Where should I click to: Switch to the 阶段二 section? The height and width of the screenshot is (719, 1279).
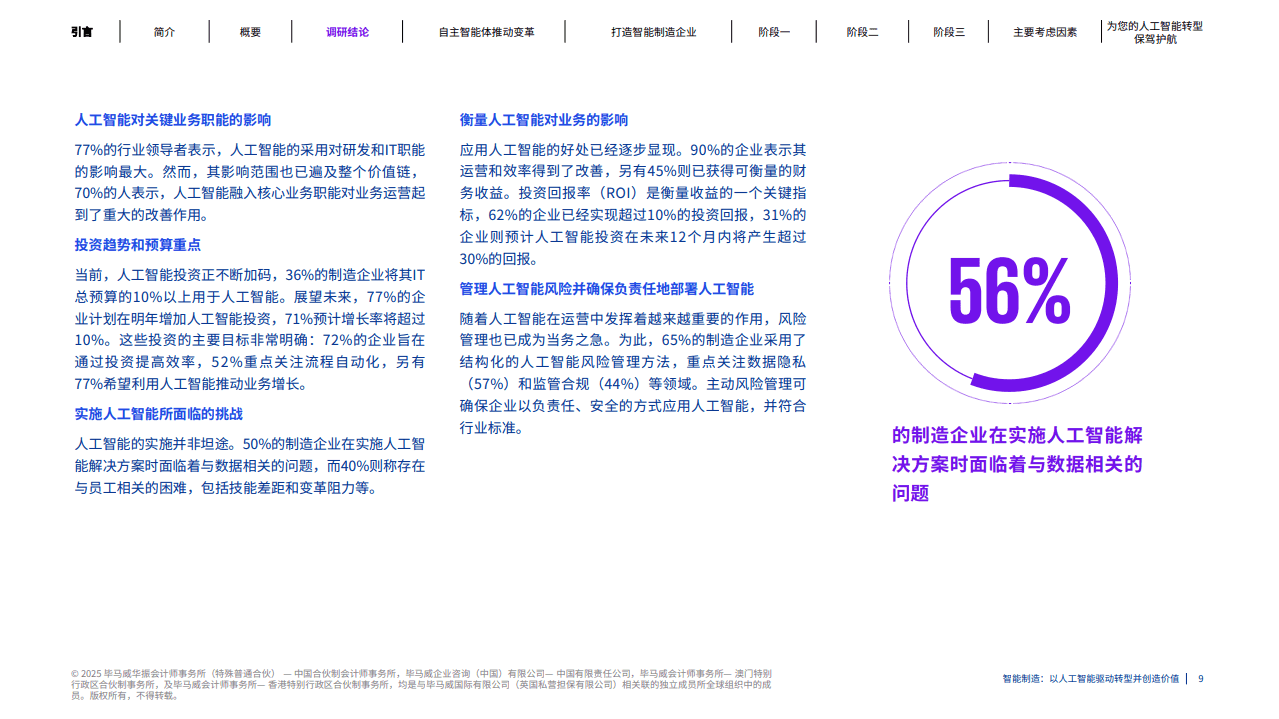coord(861,31)
